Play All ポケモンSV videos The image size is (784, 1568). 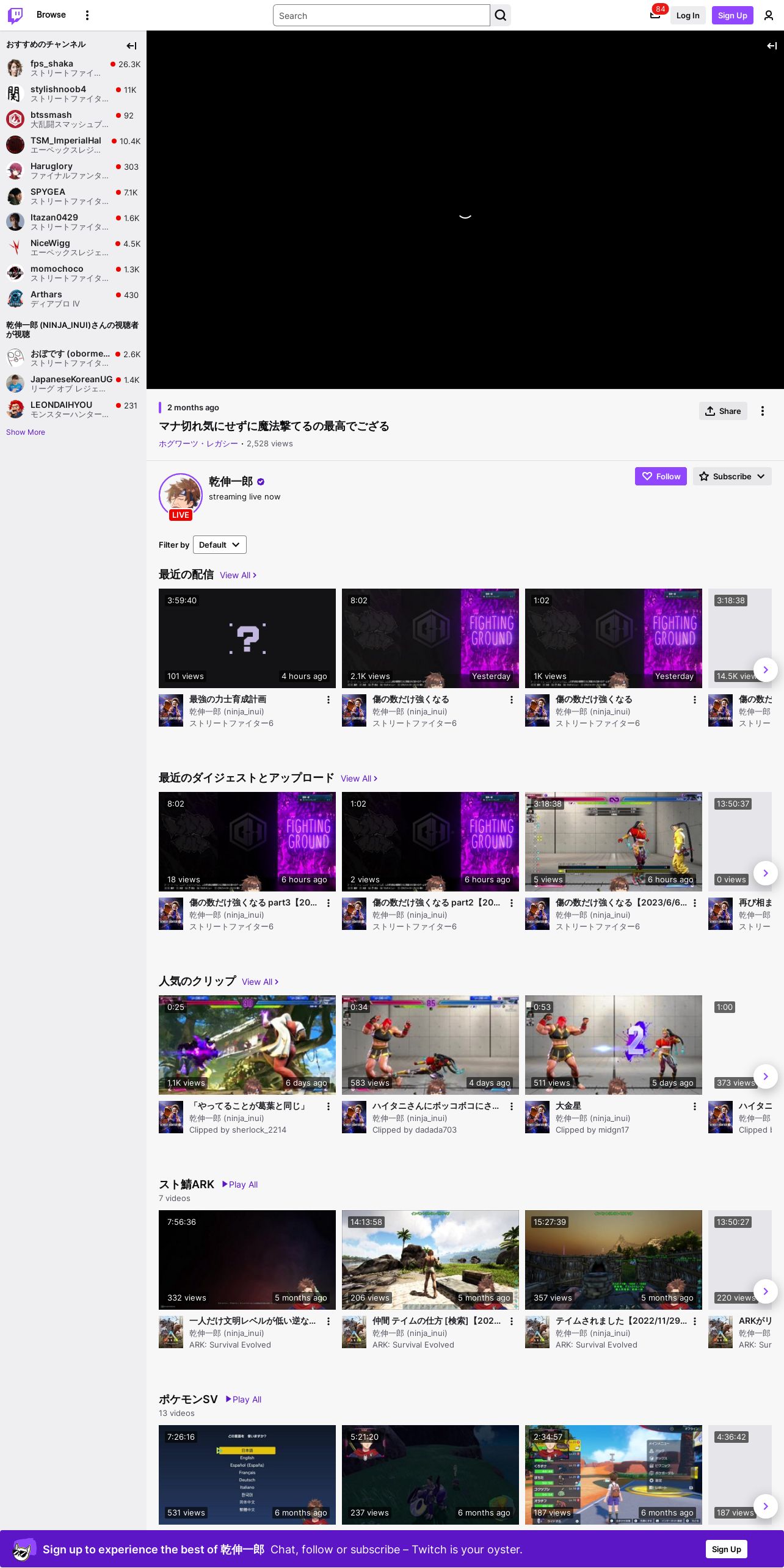coord(244,1399)
